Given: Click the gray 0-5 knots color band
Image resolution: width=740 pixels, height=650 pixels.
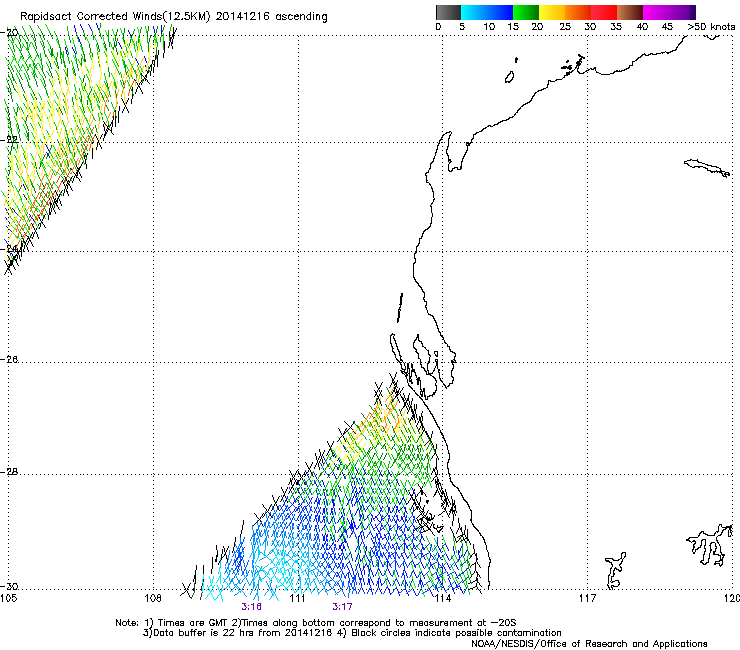Looking at the screenshot, I should pos(448,12).
